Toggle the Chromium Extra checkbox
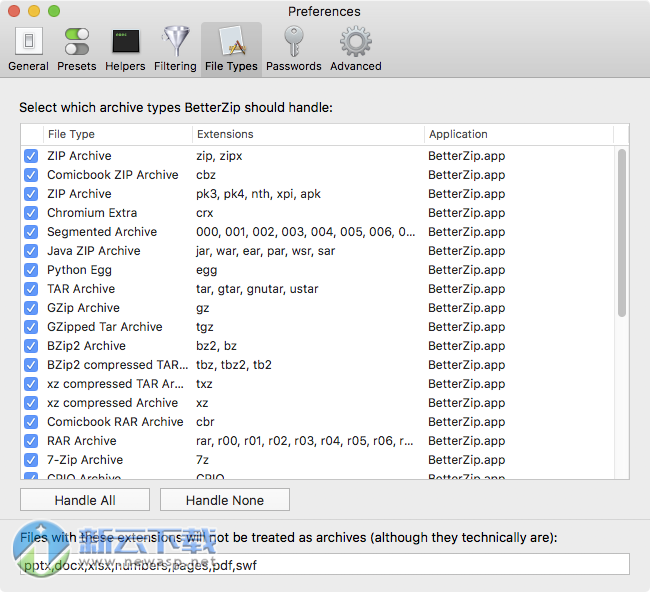Screen dimensions: 650x592 (x=31, y=213)
